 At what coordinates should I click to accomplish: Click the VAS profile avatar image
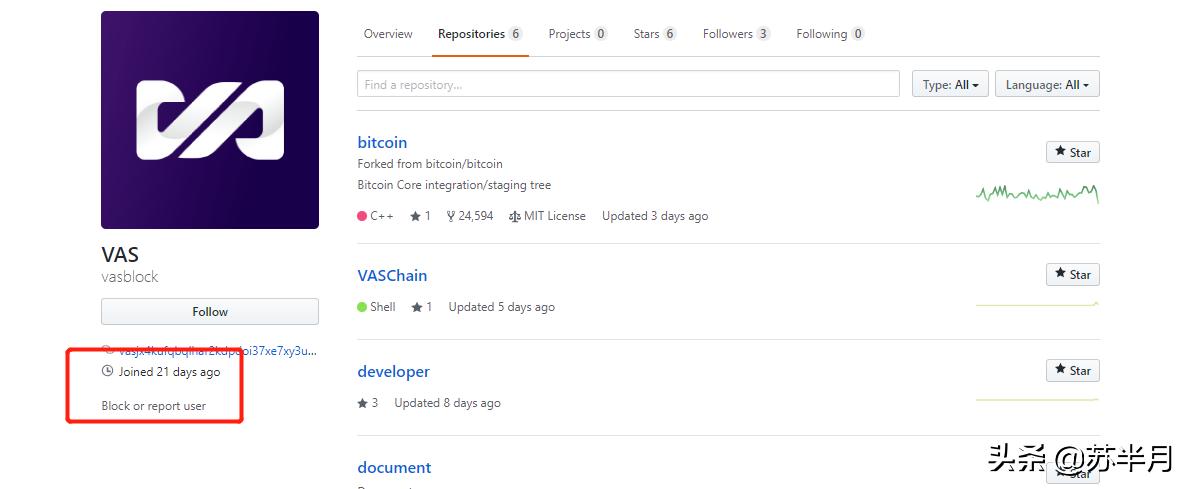pos(210,120)
